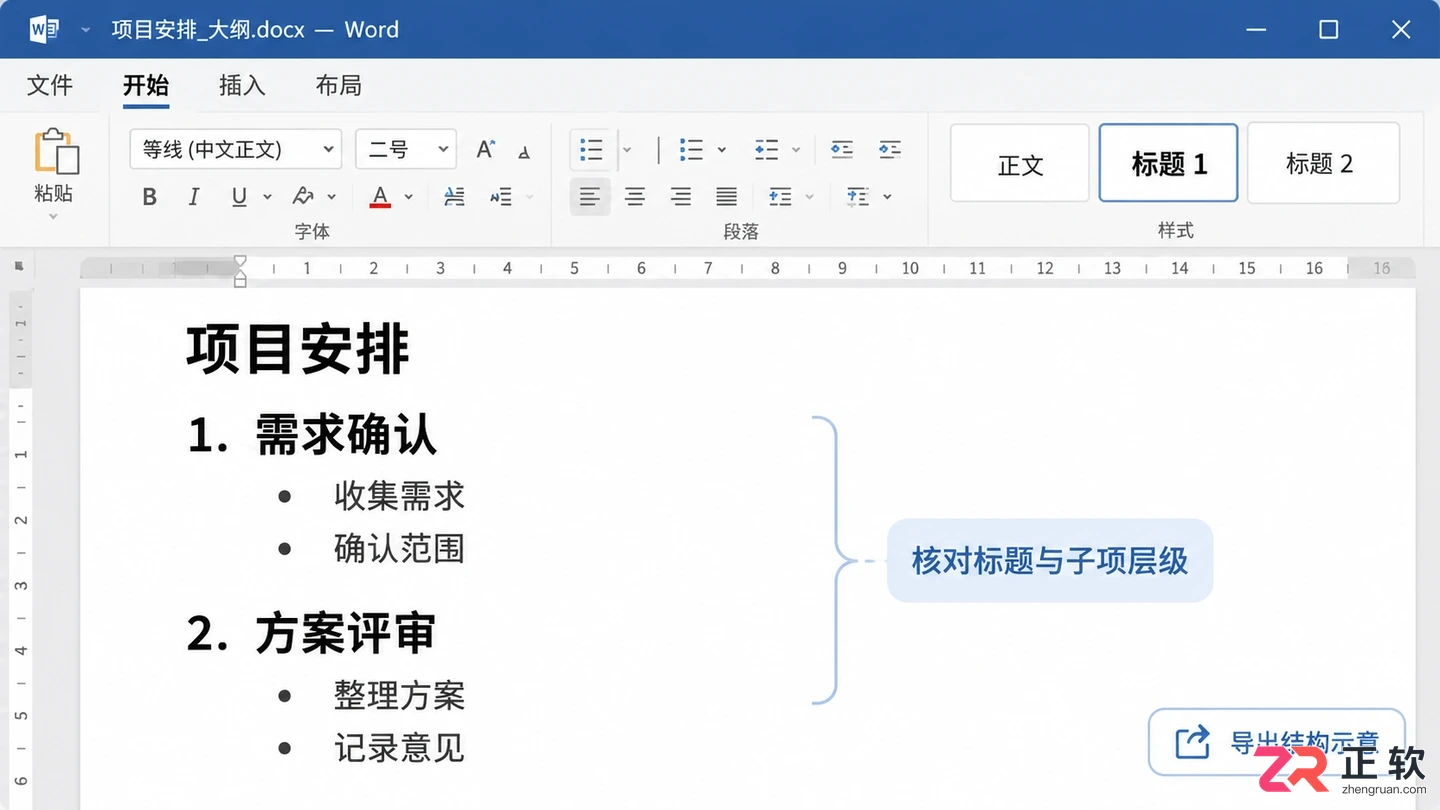Toggle underline formatting
1440x810 pixels.
[239, 197]
